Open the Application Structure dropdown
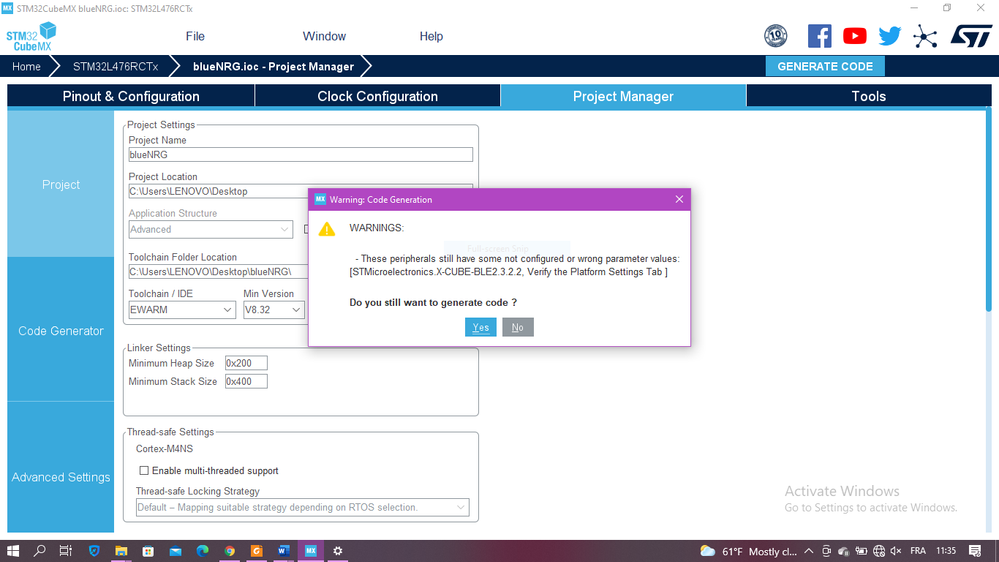This screenshot has width=999, height=562. 210,229
